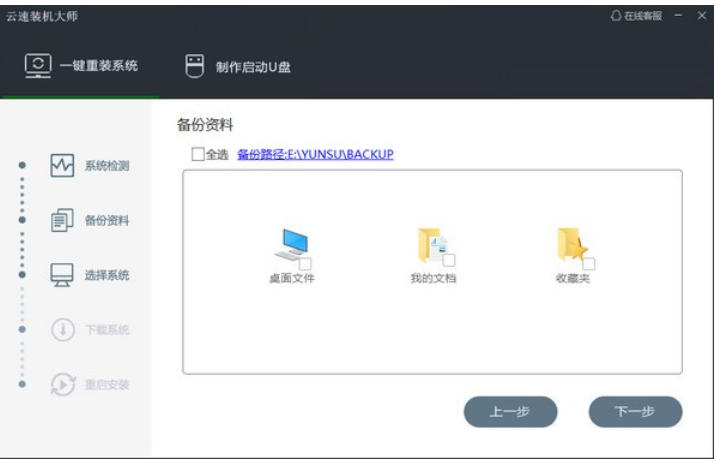Click the 桌面文件 label text
The image size is (714, 462).
292,278
